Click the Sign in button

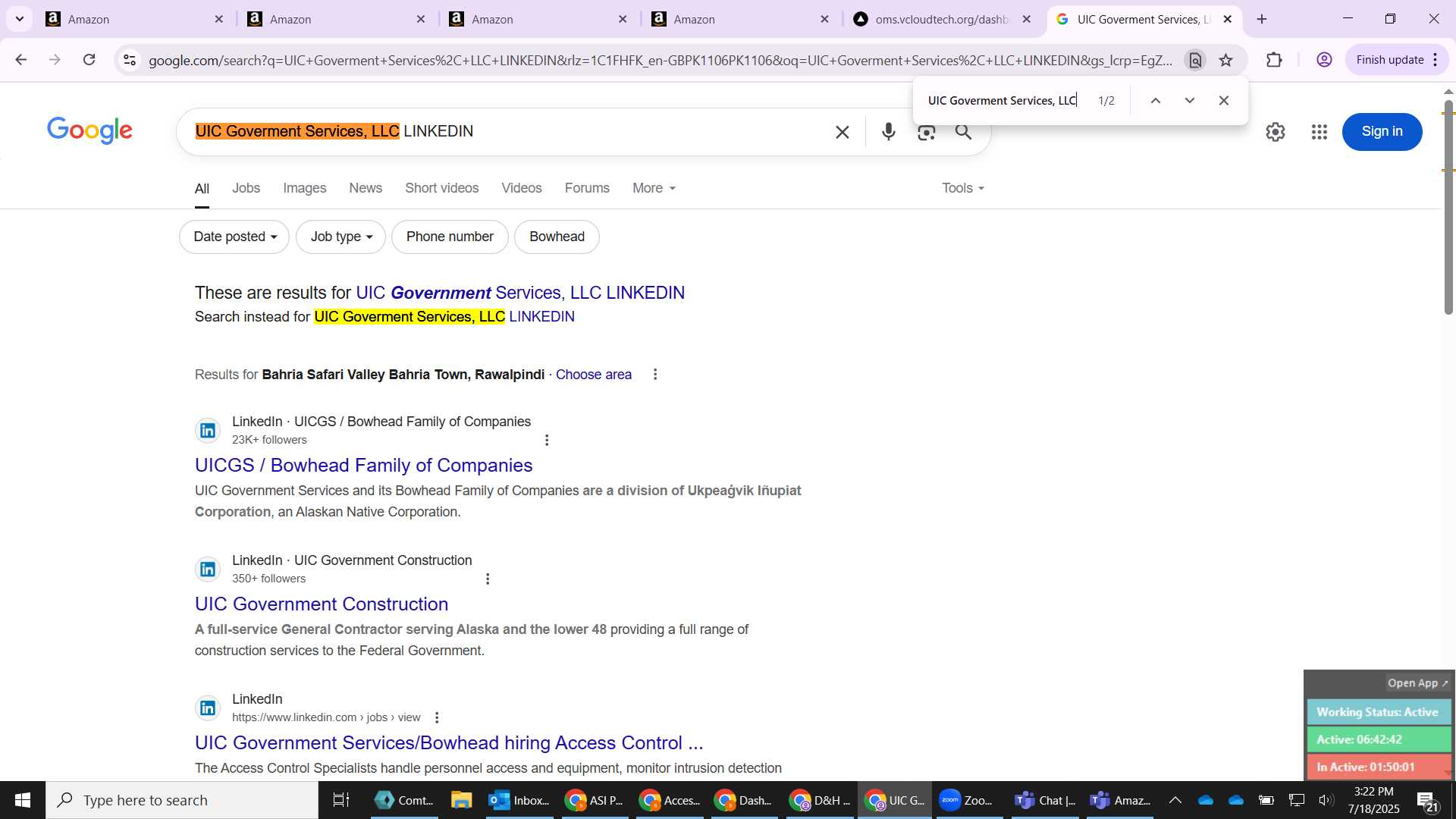point(1382,131)
